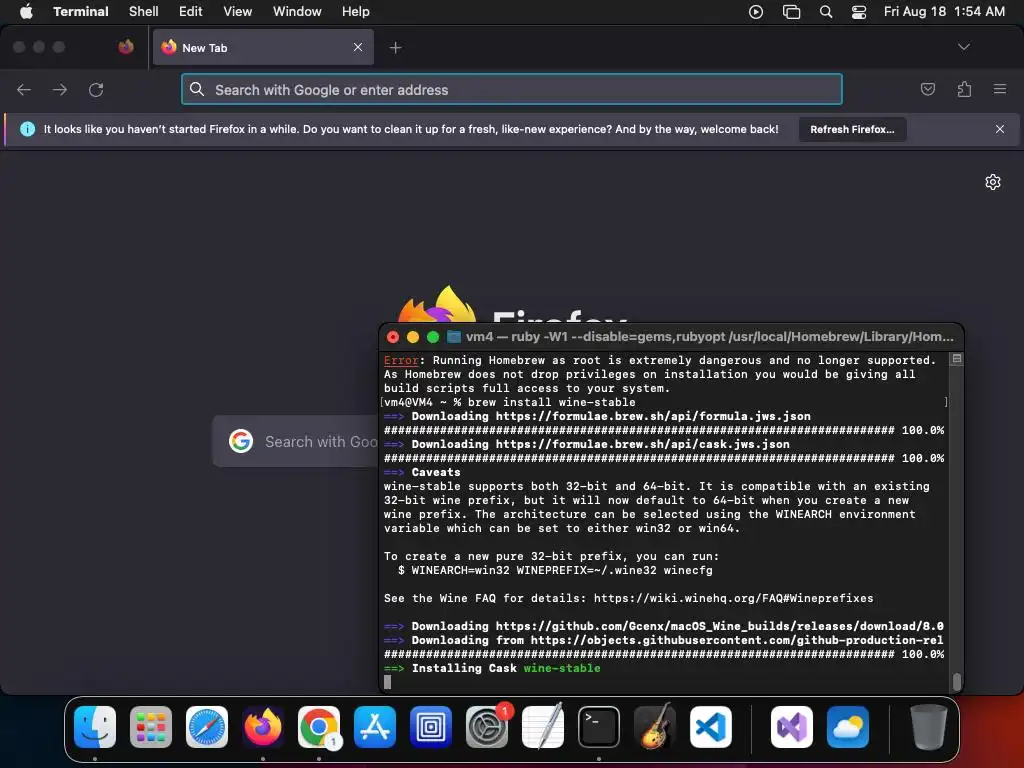The width and height of the screenshot is (1024, 768).
Task: Click the Refresh Firefox… button
Action: [852, 129]
